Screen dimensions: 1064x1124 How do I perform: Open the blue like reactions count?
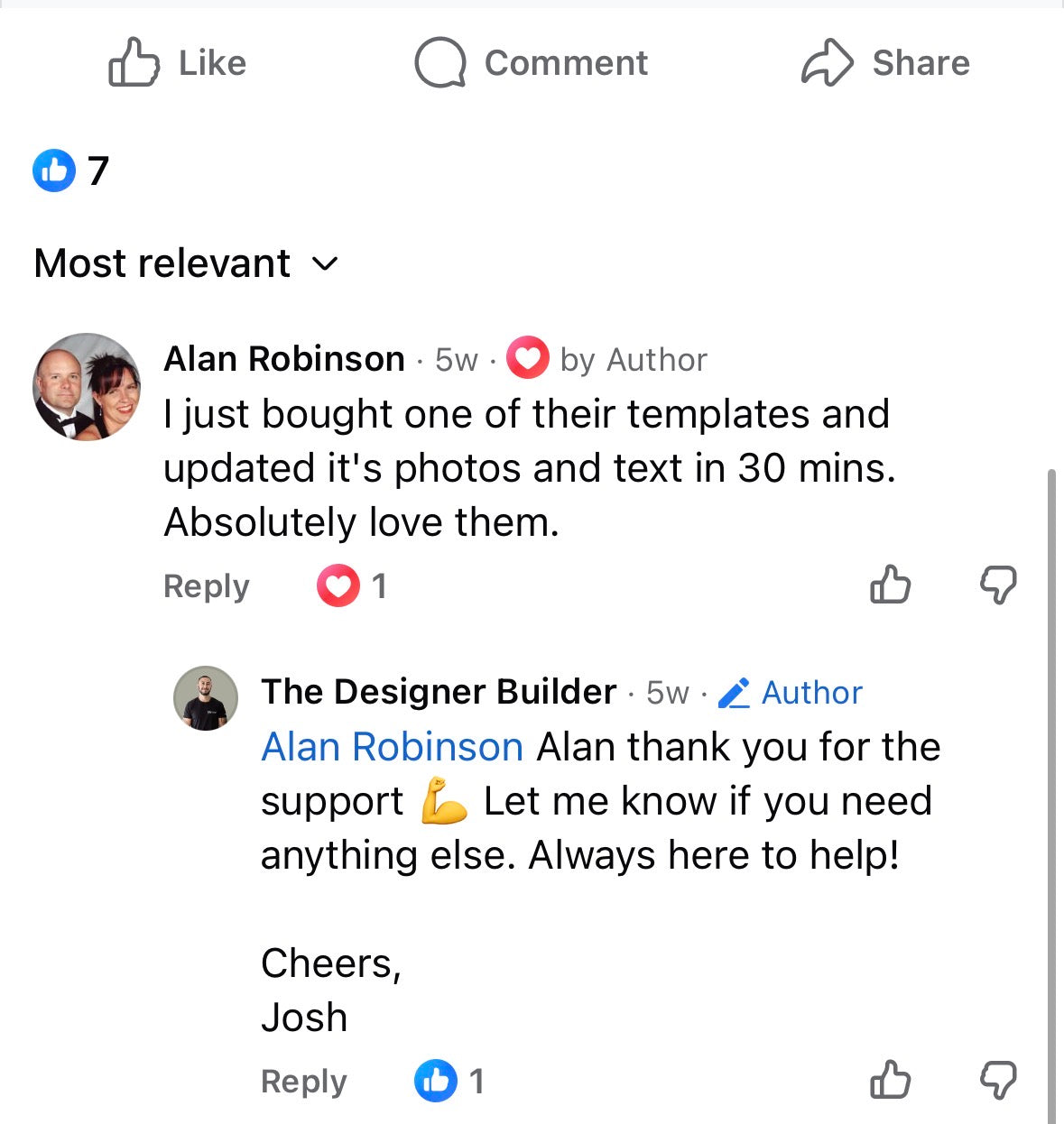pos(71,170)
